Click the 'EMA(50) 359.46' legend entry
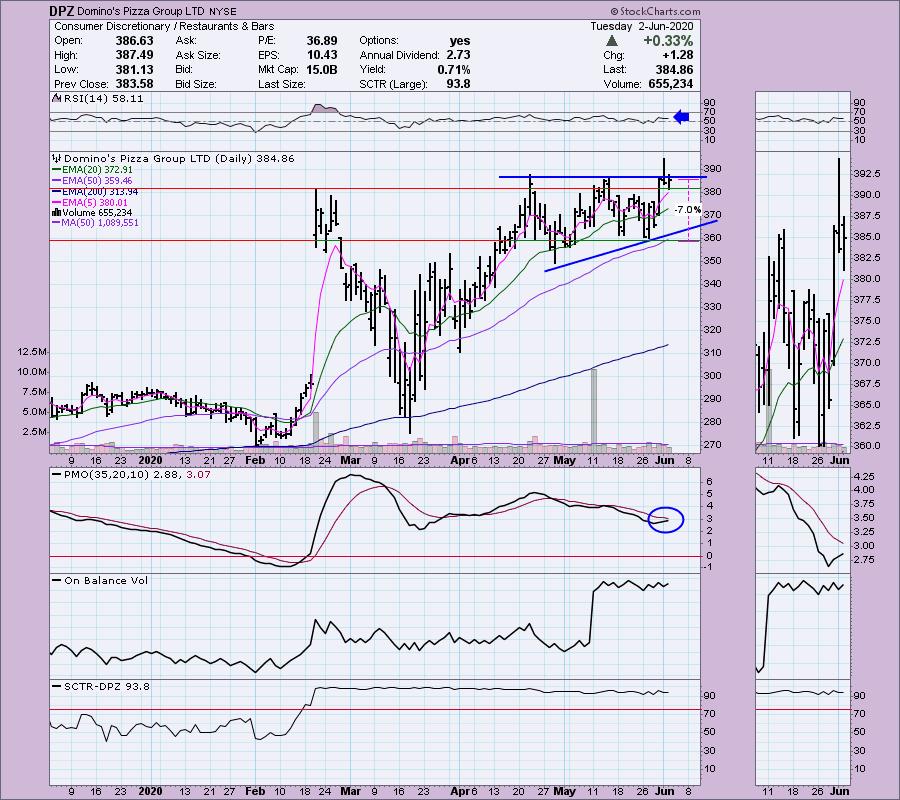The width and height of the screenshot is (900, 800). (97, 181)
